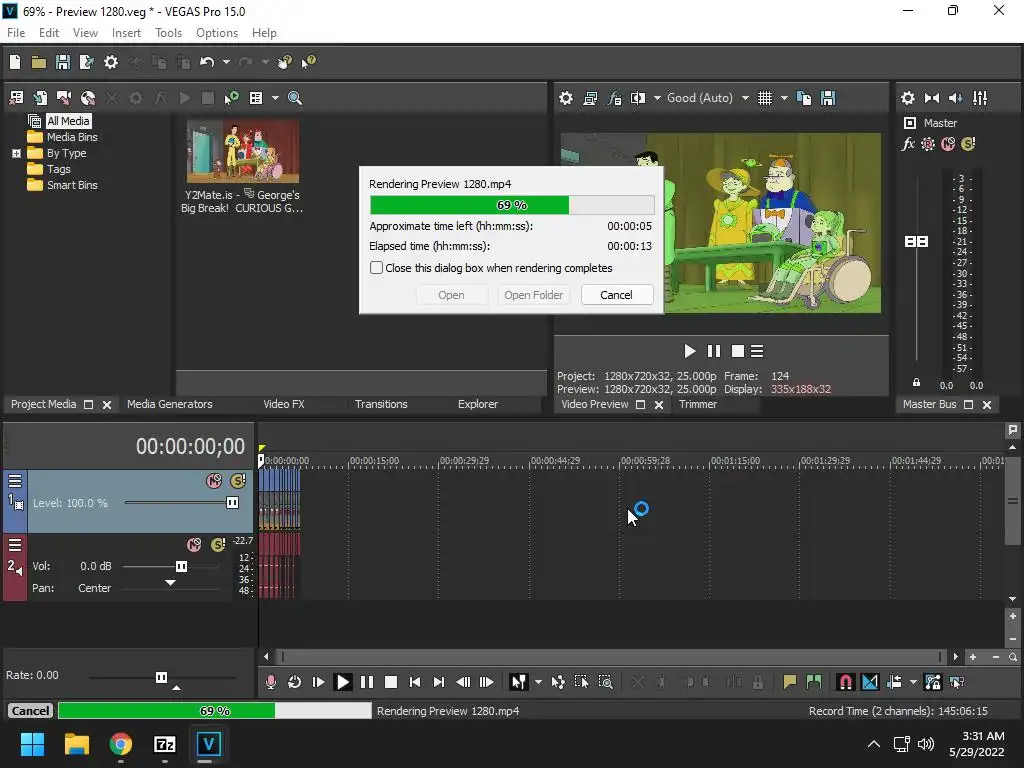Open Video Preview properties gear icon

[x=566, y=99]
